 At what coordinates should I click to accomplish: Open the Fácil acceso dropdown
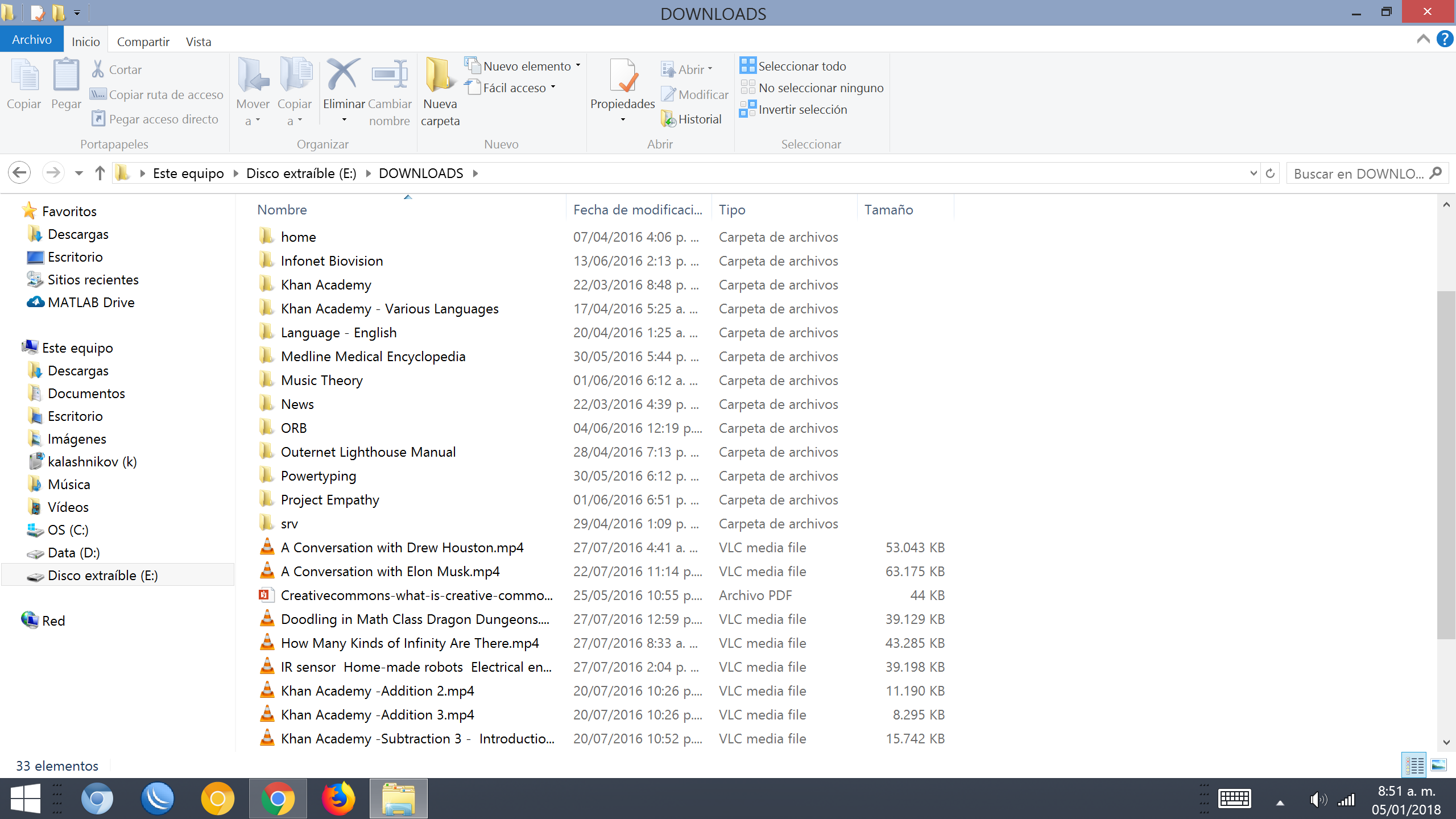(x=510, y=88)
